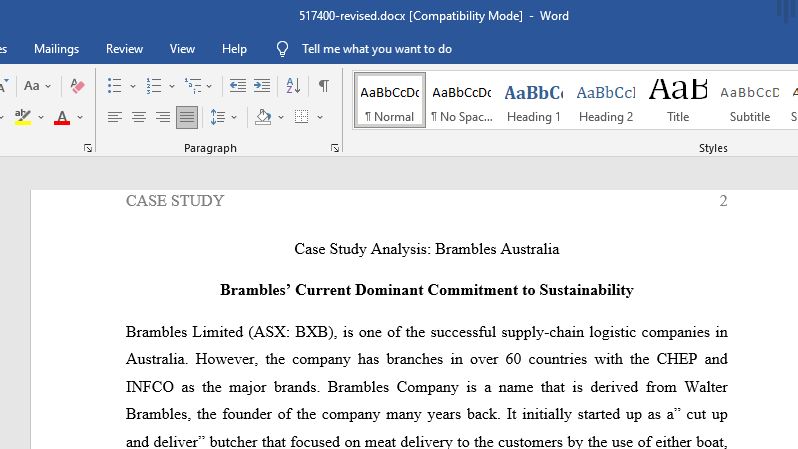Expand the Bullets library dropdown arrow

point(133,87)
